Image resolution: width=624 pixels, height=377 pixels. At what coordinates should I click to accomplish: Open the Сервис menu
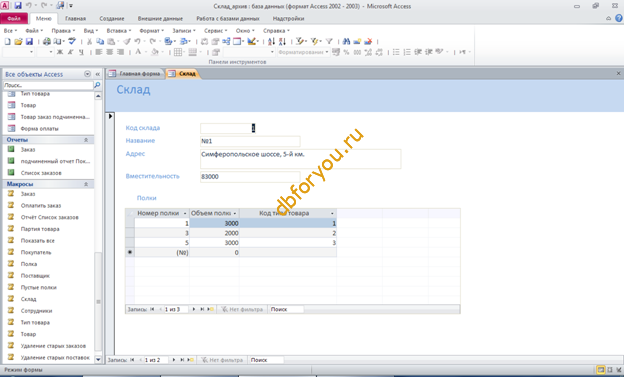215,31
